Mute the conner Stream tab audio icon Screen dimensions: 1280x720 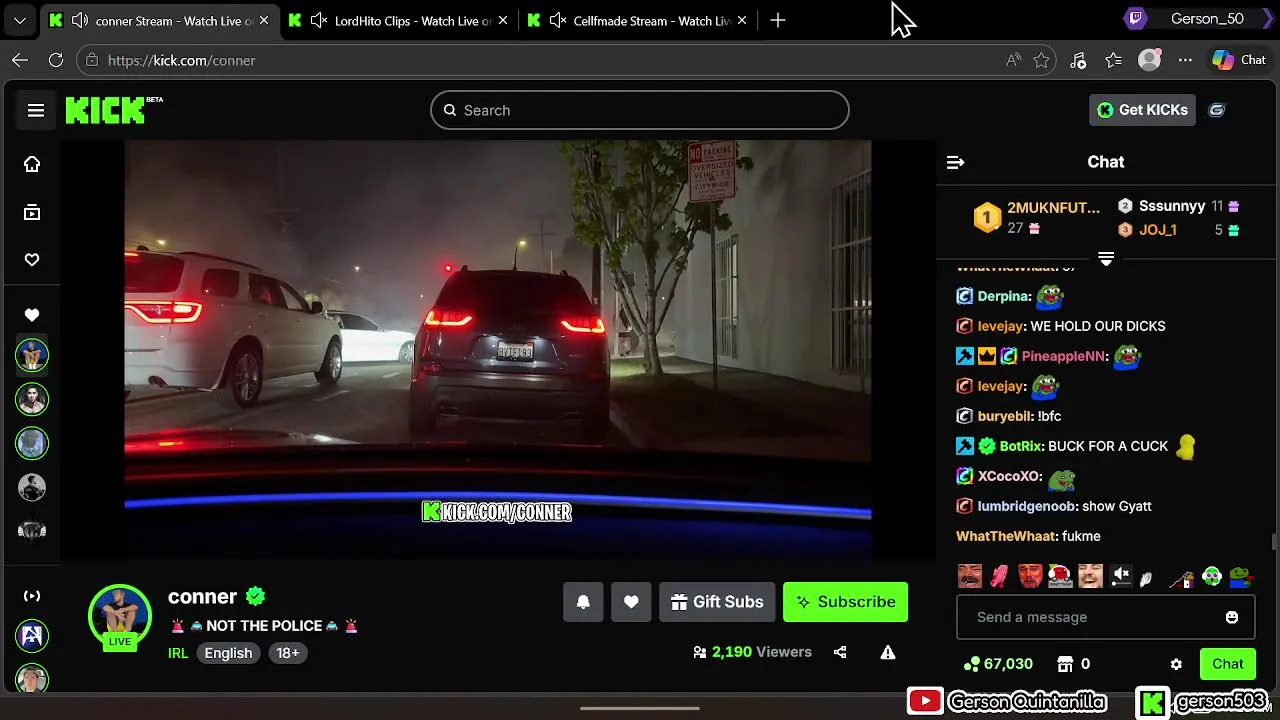(x=79, y=20)
